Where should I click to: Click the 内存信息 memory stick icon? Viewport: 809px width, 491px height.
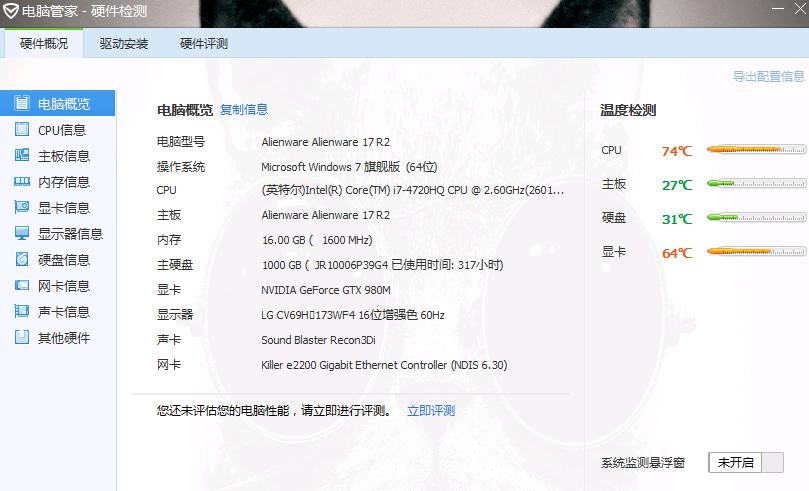tap(22, 181)
